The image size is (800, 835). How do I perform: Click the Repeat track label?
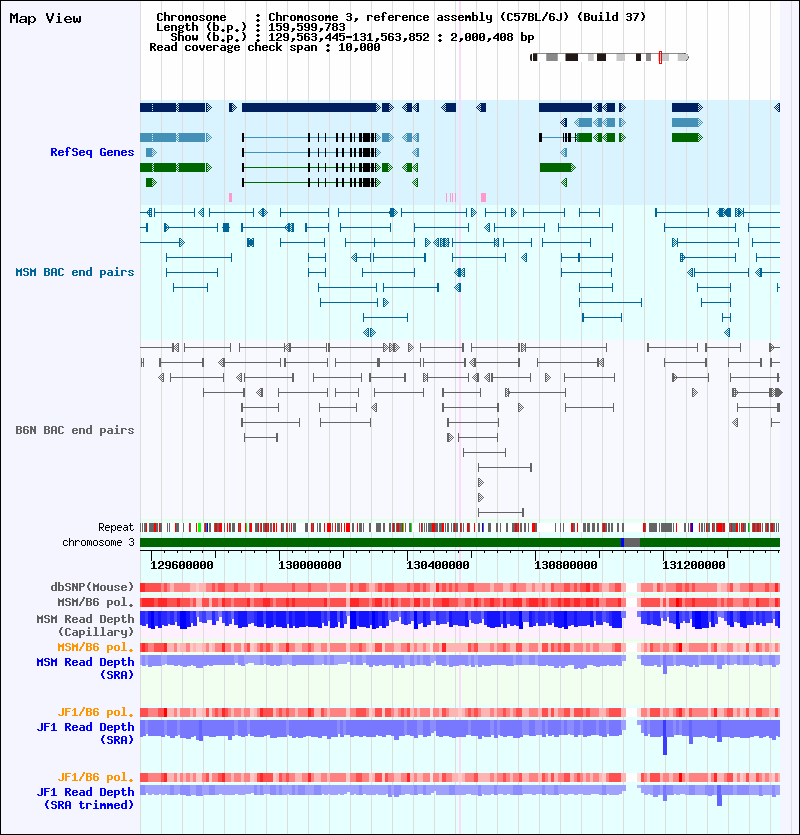tap(116, 527)
